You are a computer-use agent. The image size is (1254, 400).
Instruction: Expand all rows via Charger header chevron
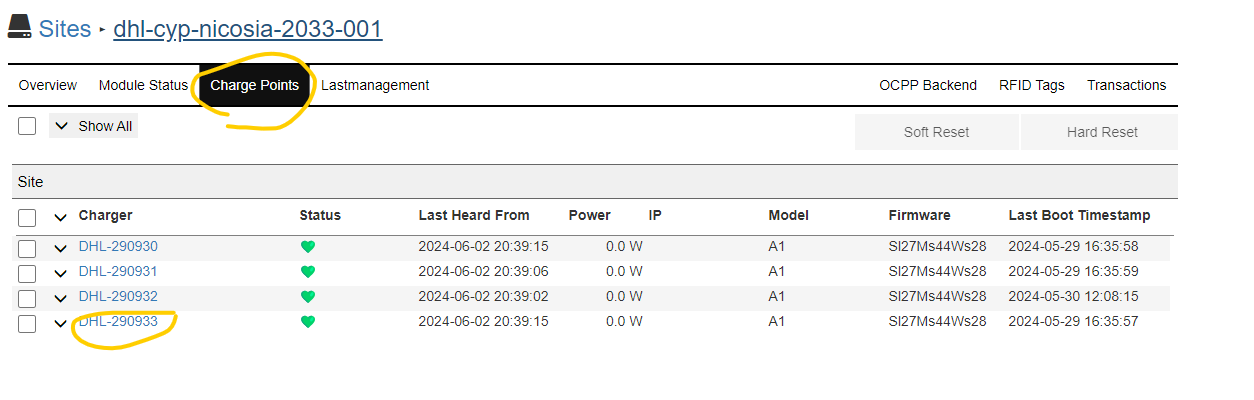(61, 217)
